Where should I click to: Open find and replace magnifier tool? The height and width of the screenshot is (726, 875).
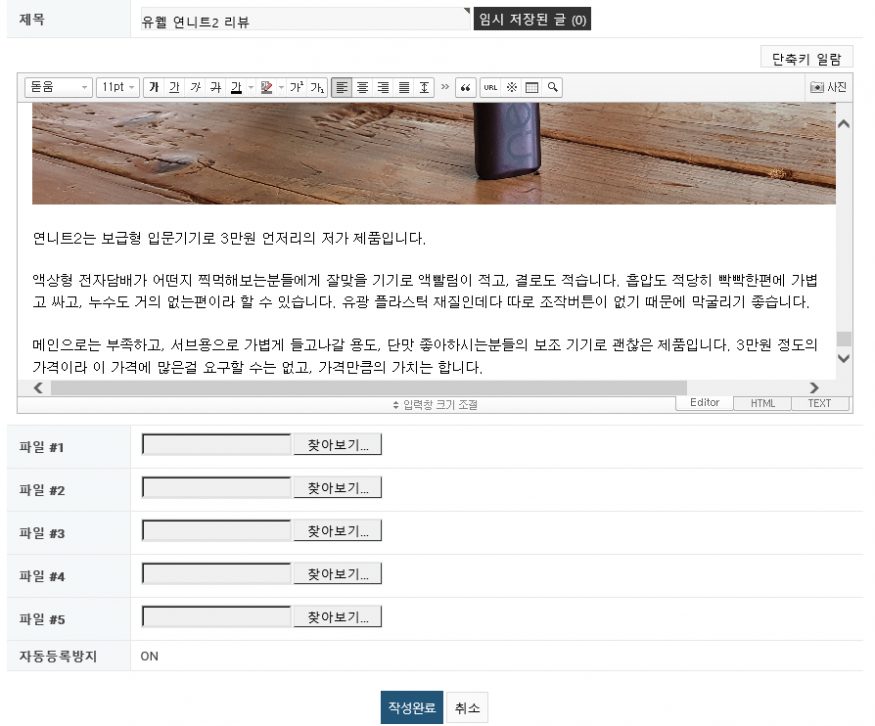click(x=551, y=87)
